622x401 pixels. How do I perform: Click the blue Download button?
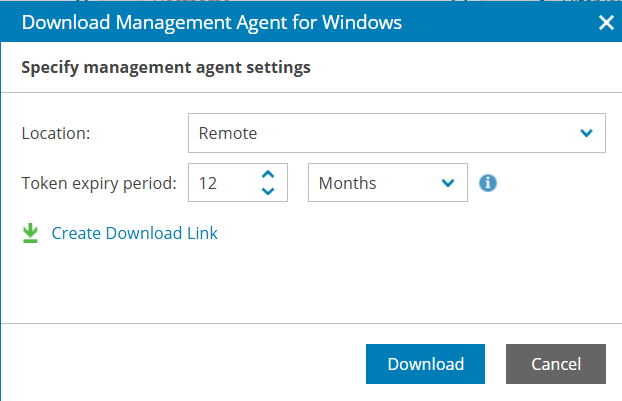425,364
